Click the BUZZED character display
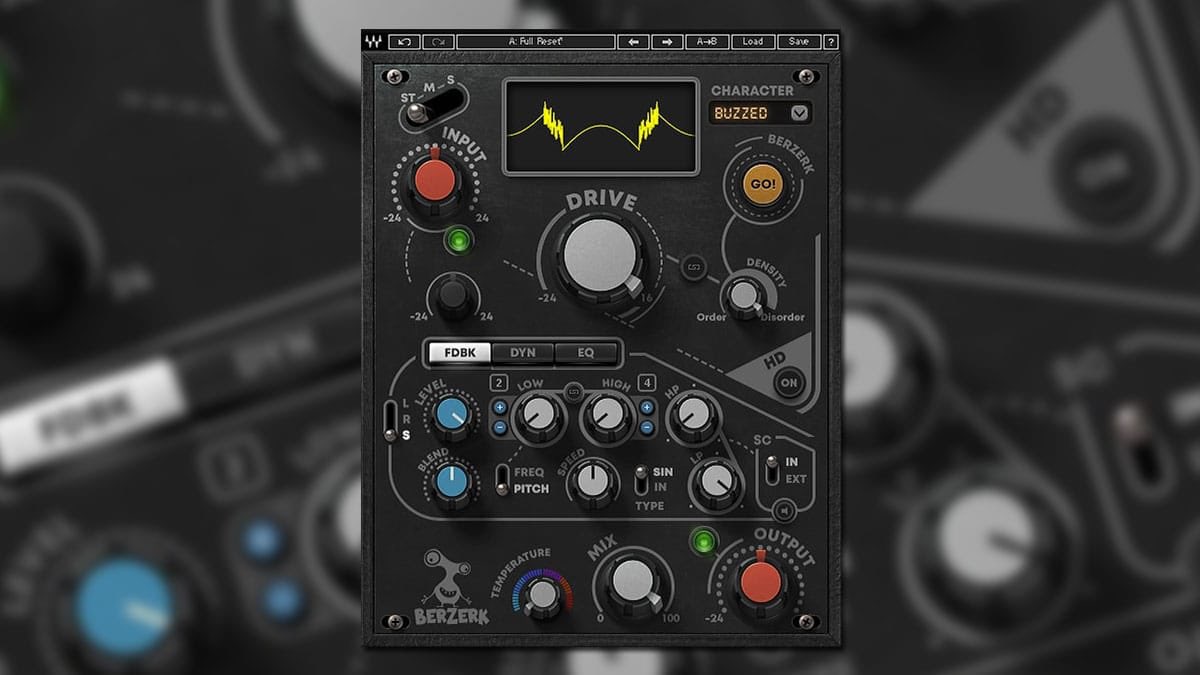Image resolution: width=1200 pixels, height=675 pixels. coord(749,113)
